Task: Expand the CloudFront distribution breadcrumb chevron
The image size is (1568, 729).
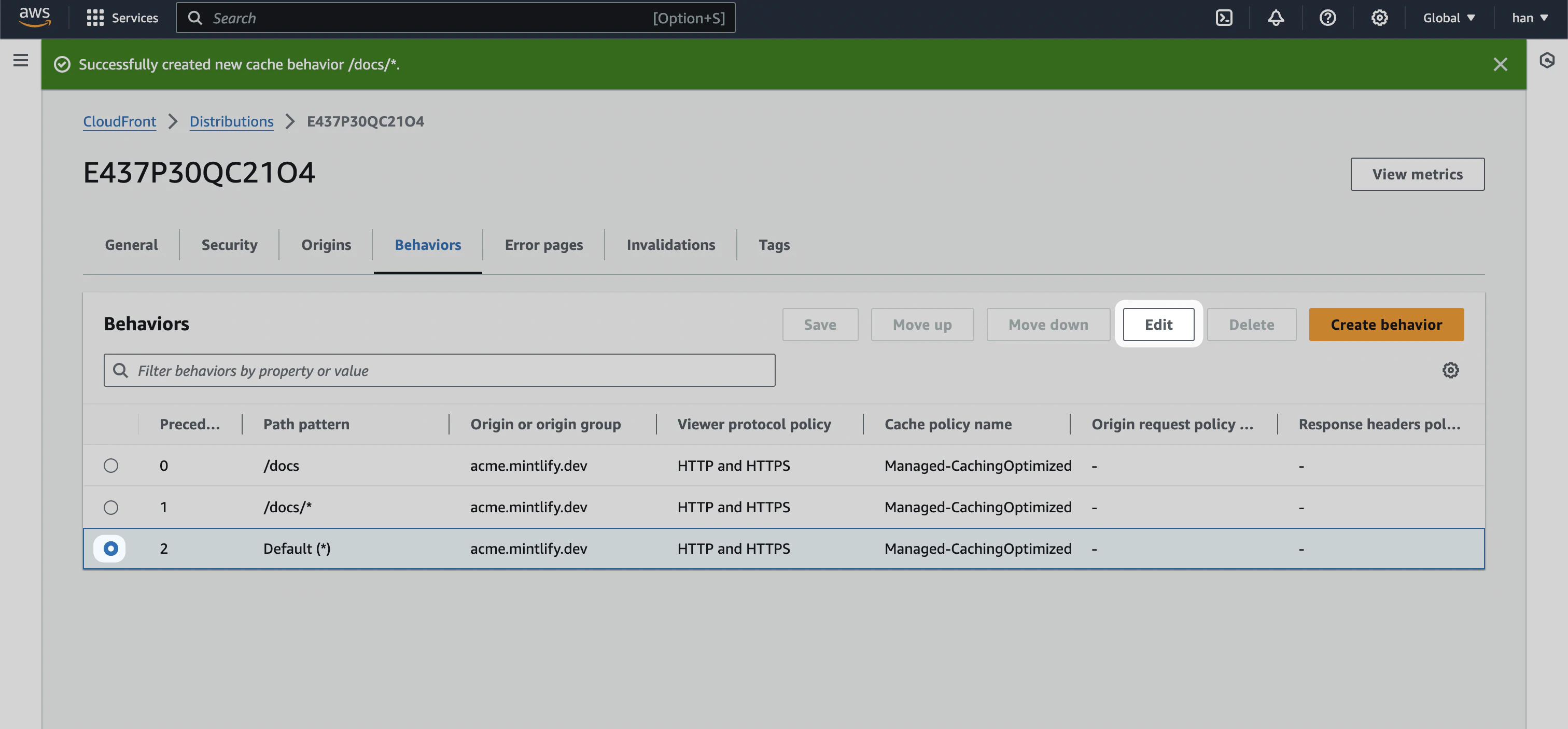Action: point(173,122)
